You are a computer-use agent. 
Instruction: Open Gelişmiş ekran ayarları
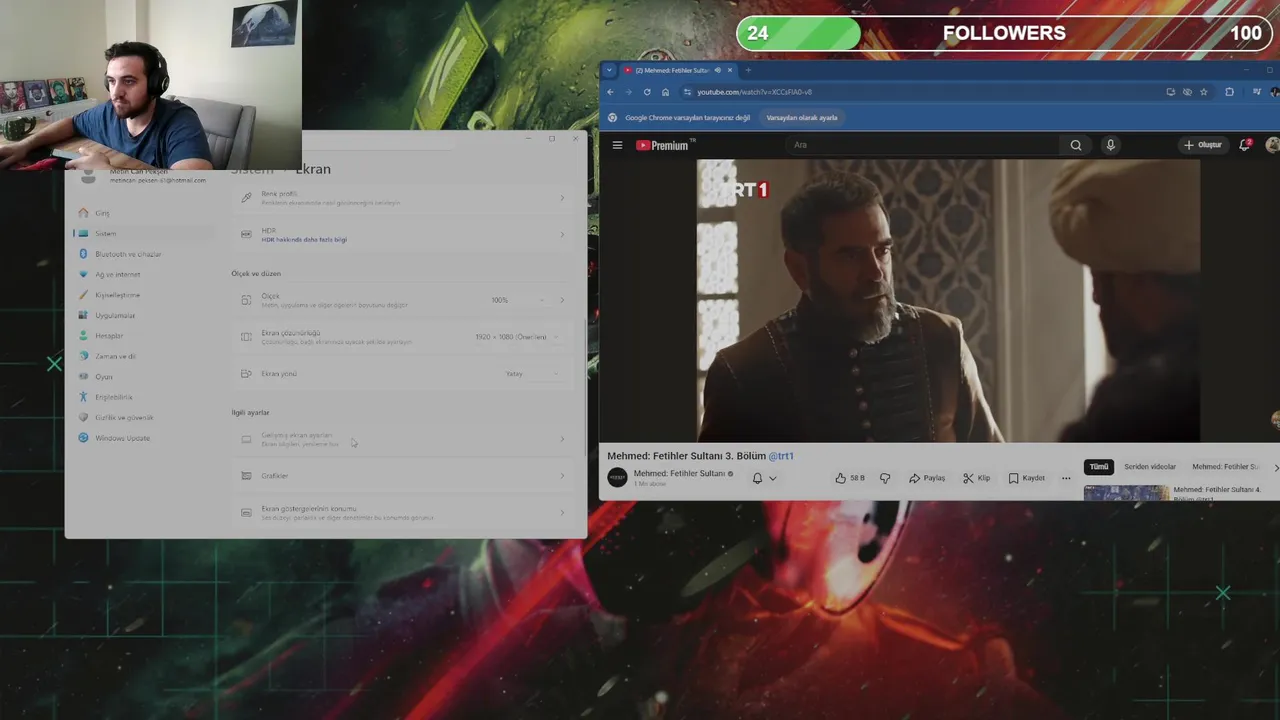(402, 439)
